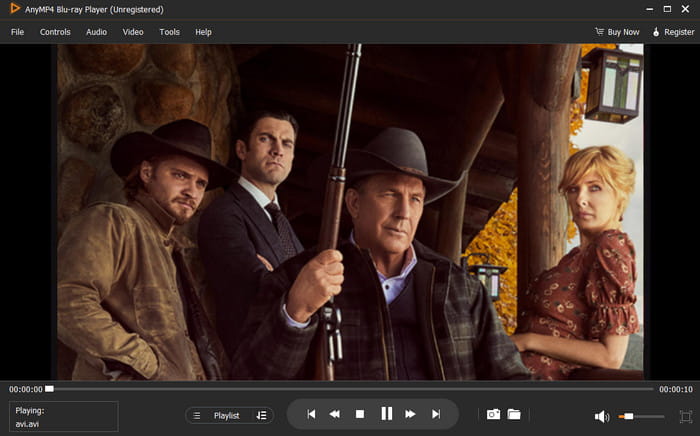The width and height of the screenshot is (700, 436).
Task: Click the playlist sort order icon
Action: (262, 415)
